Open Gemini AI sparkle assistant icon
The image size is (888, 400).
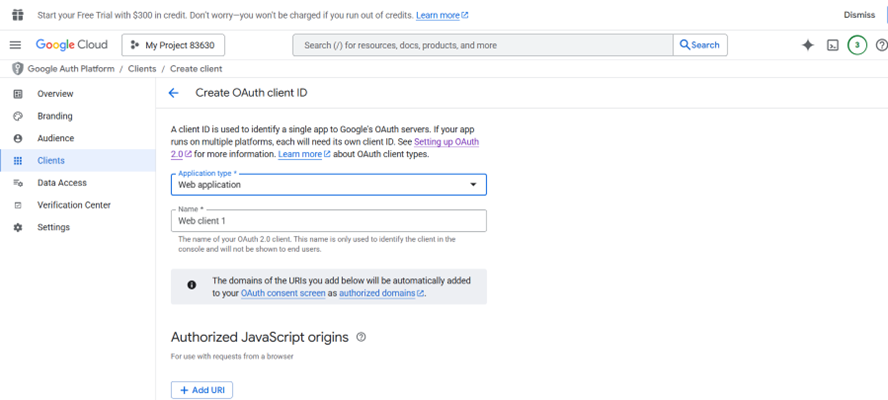coord(808,45)
